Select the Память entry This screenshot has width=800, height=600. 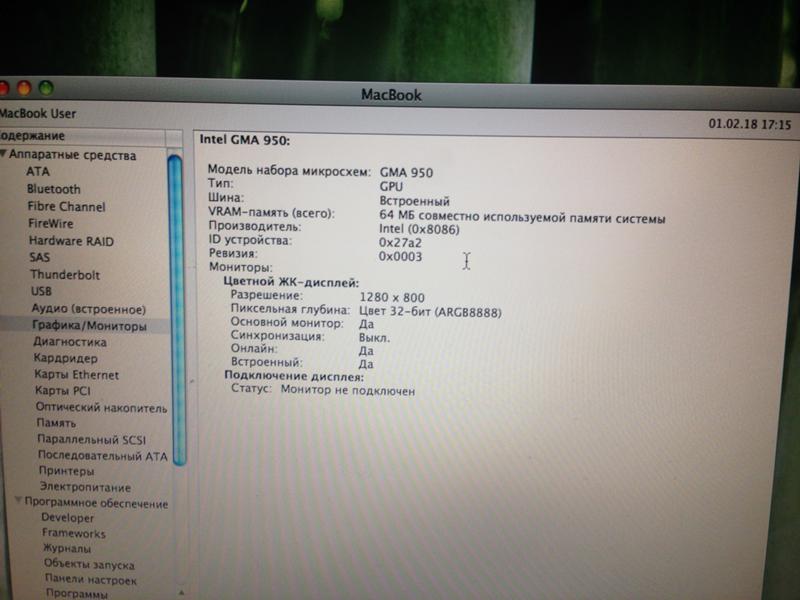(56, 423)
